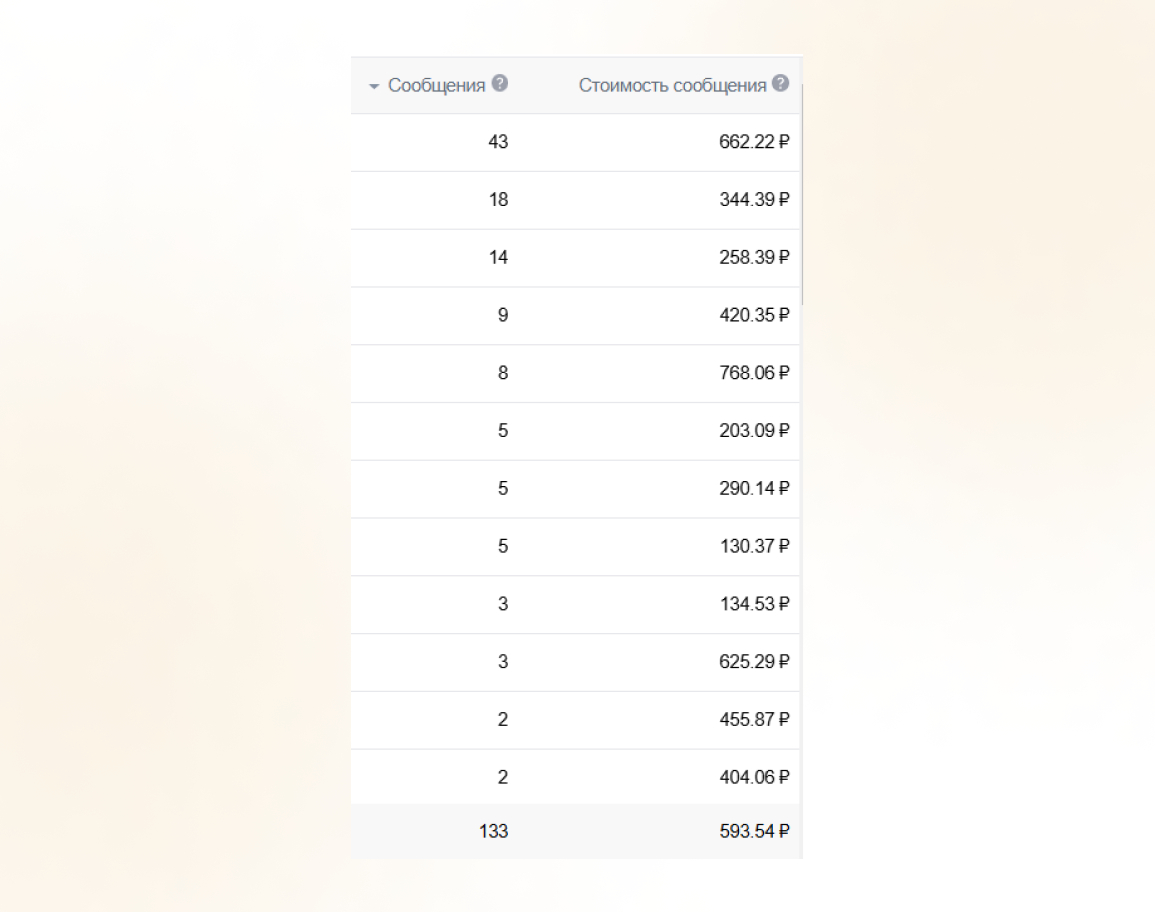Click the 420.35 ₽ cost value

(x=754, y=316)
